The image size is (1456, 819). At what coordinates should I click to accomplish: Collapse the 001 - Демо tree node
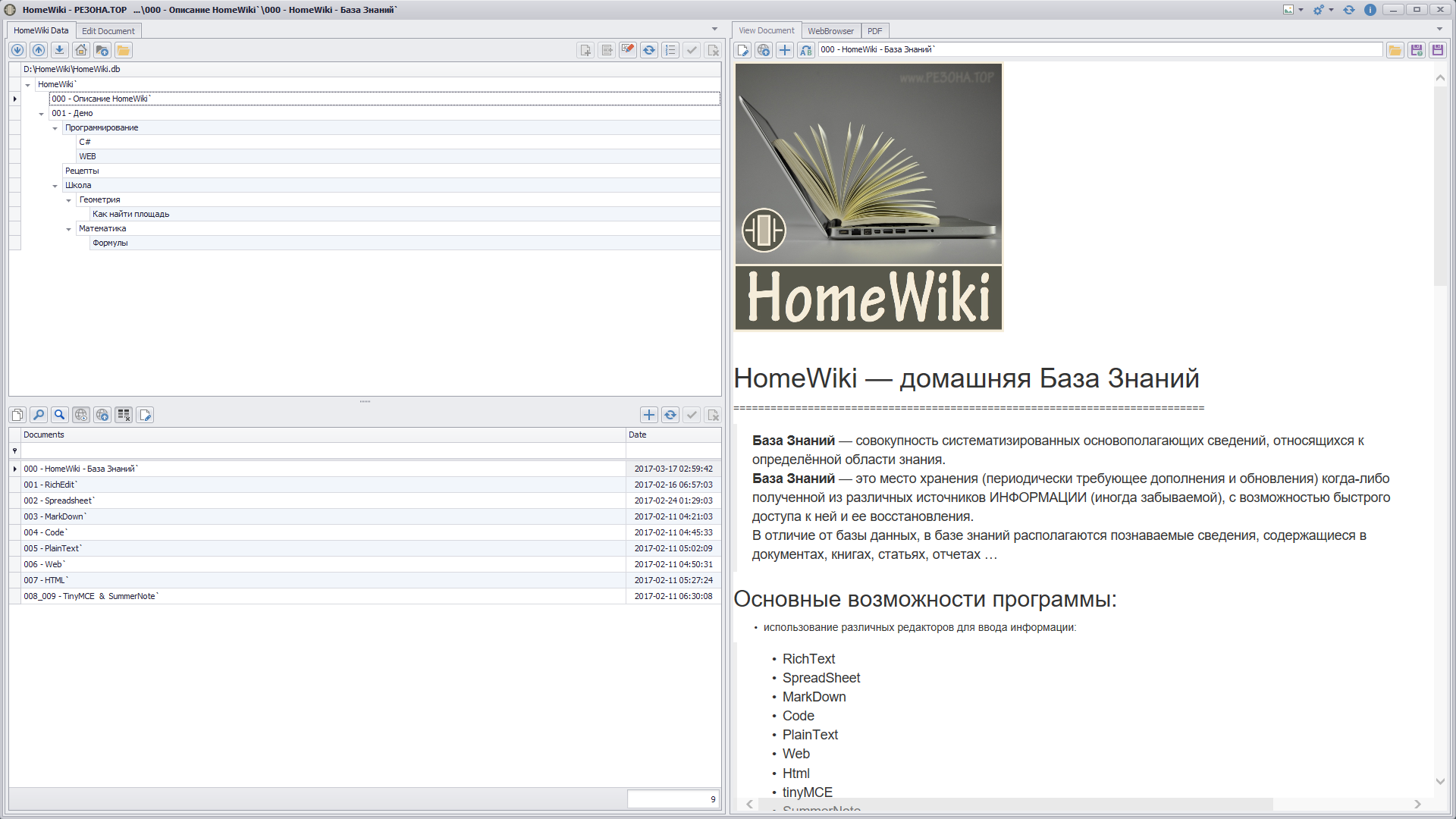coord(42,114)
